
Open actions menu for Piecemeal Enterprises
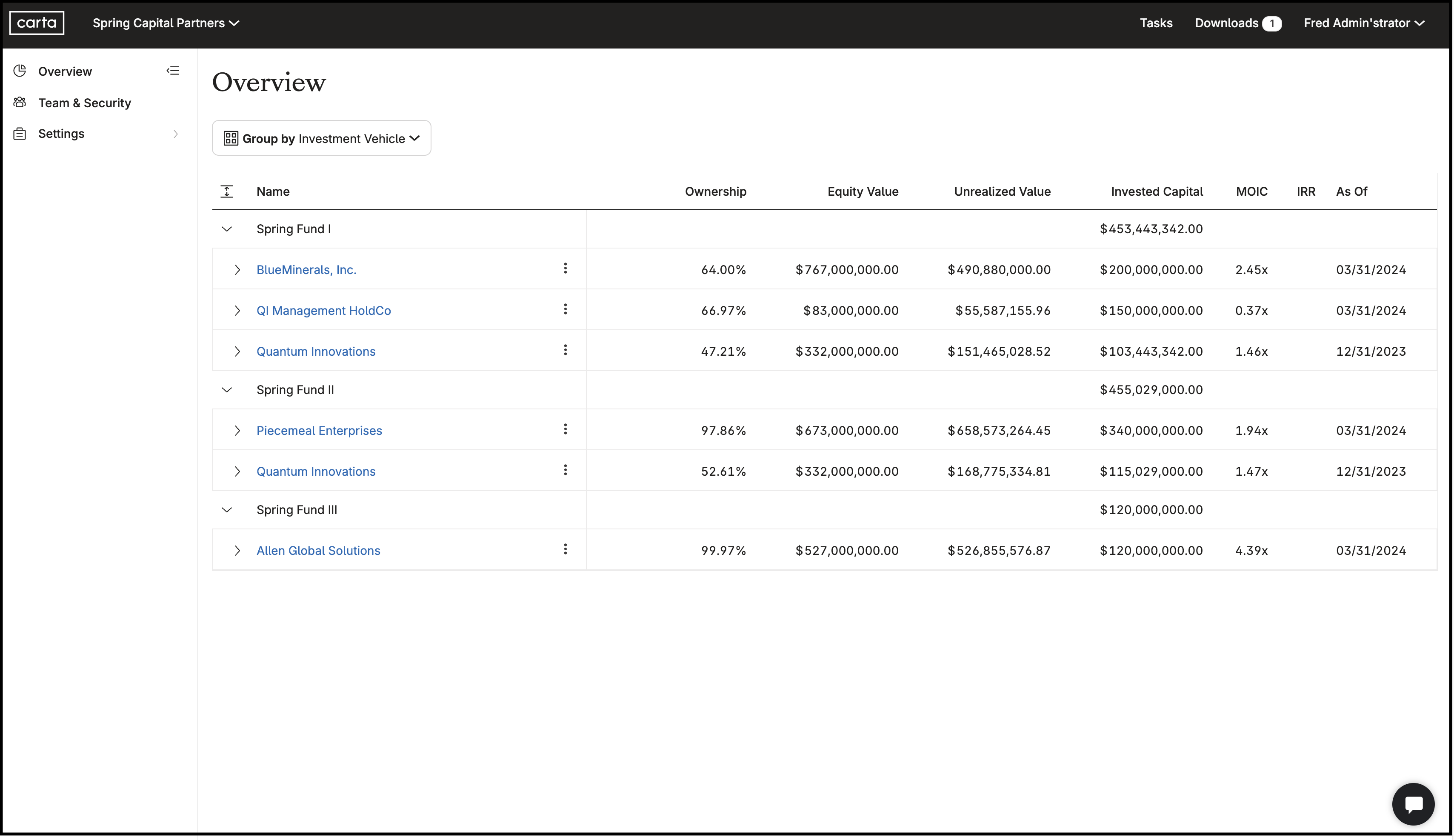tap(565, 429)
